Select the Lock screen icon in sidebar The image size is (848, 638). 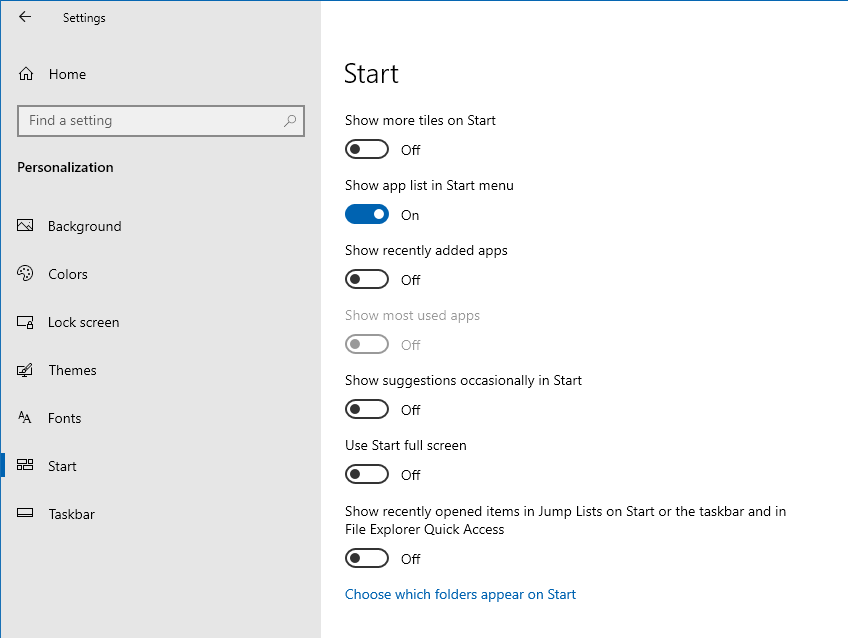pyautogui.click(x=24, y=322)
